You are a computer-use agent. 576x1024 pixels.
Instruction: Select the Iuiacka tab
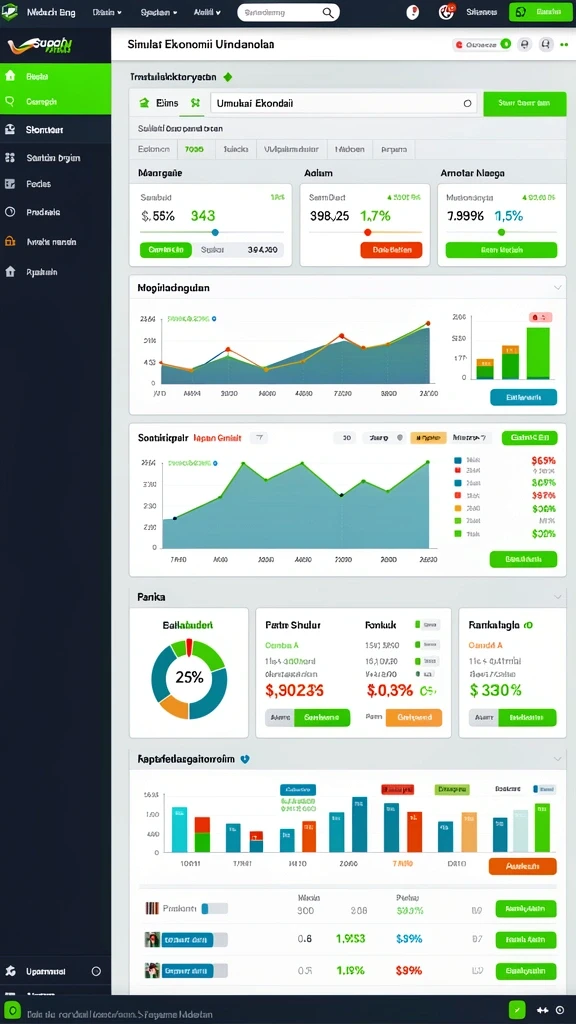coord(236,149)
